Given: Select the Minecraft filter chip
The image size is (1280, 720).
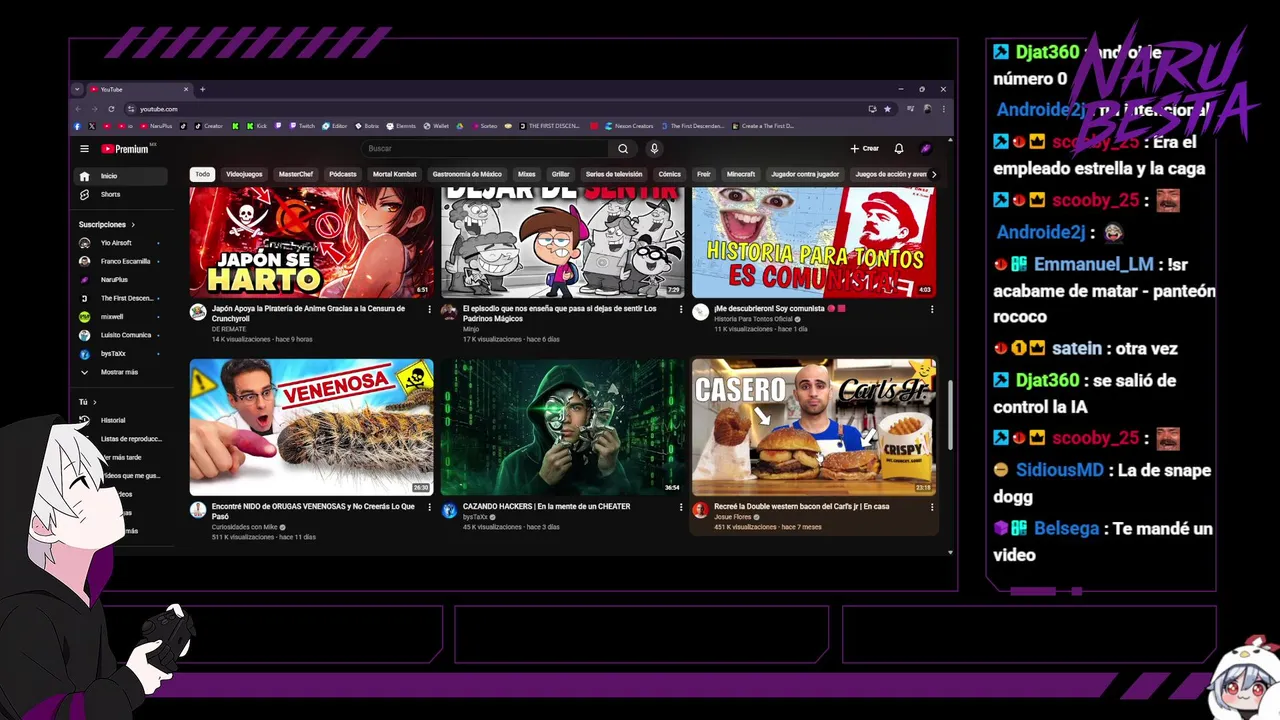Looking at the screenshot, I should (741, 174).
